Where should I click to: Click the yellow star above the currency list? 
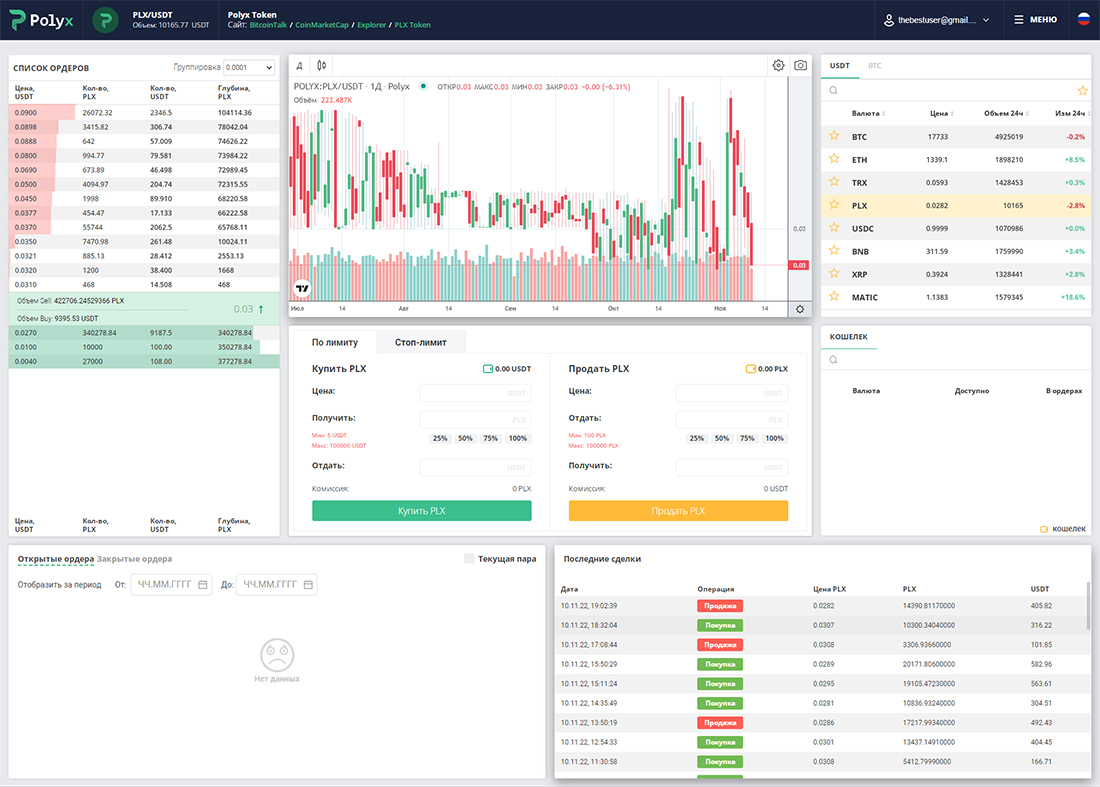click(1083, 90)
